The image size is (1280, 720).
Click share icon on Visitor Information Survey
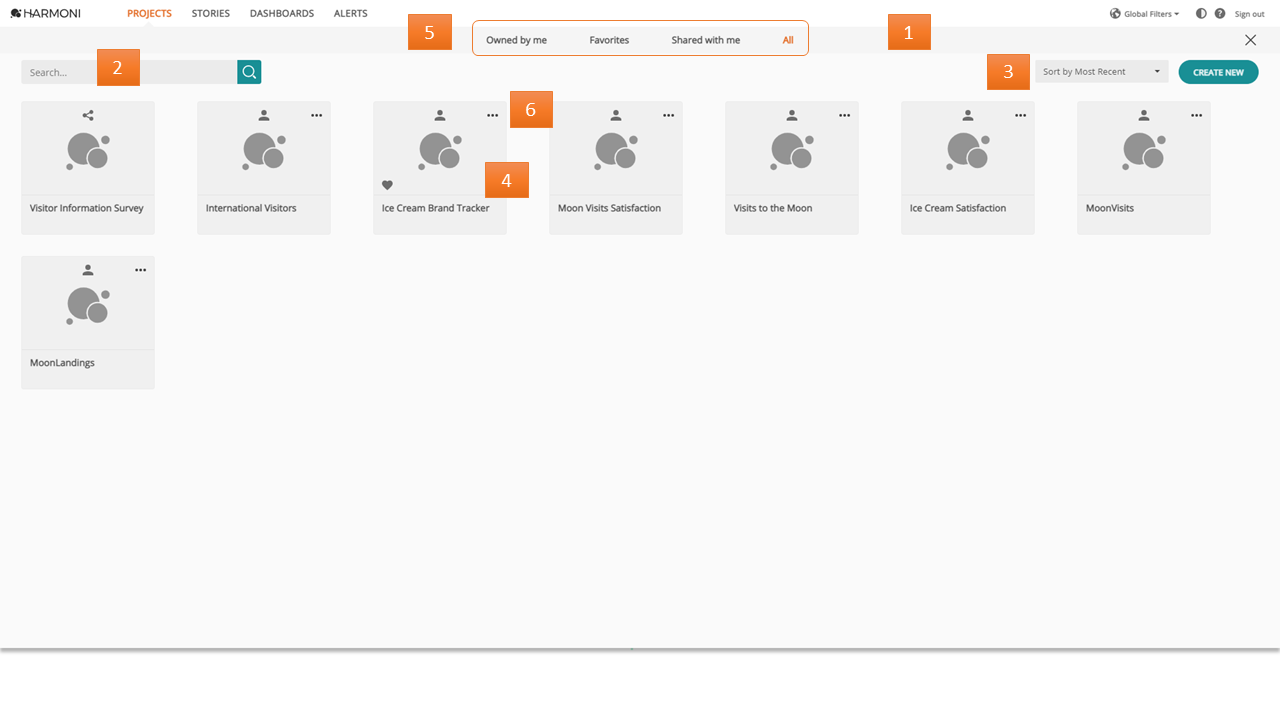click(88, 115)
